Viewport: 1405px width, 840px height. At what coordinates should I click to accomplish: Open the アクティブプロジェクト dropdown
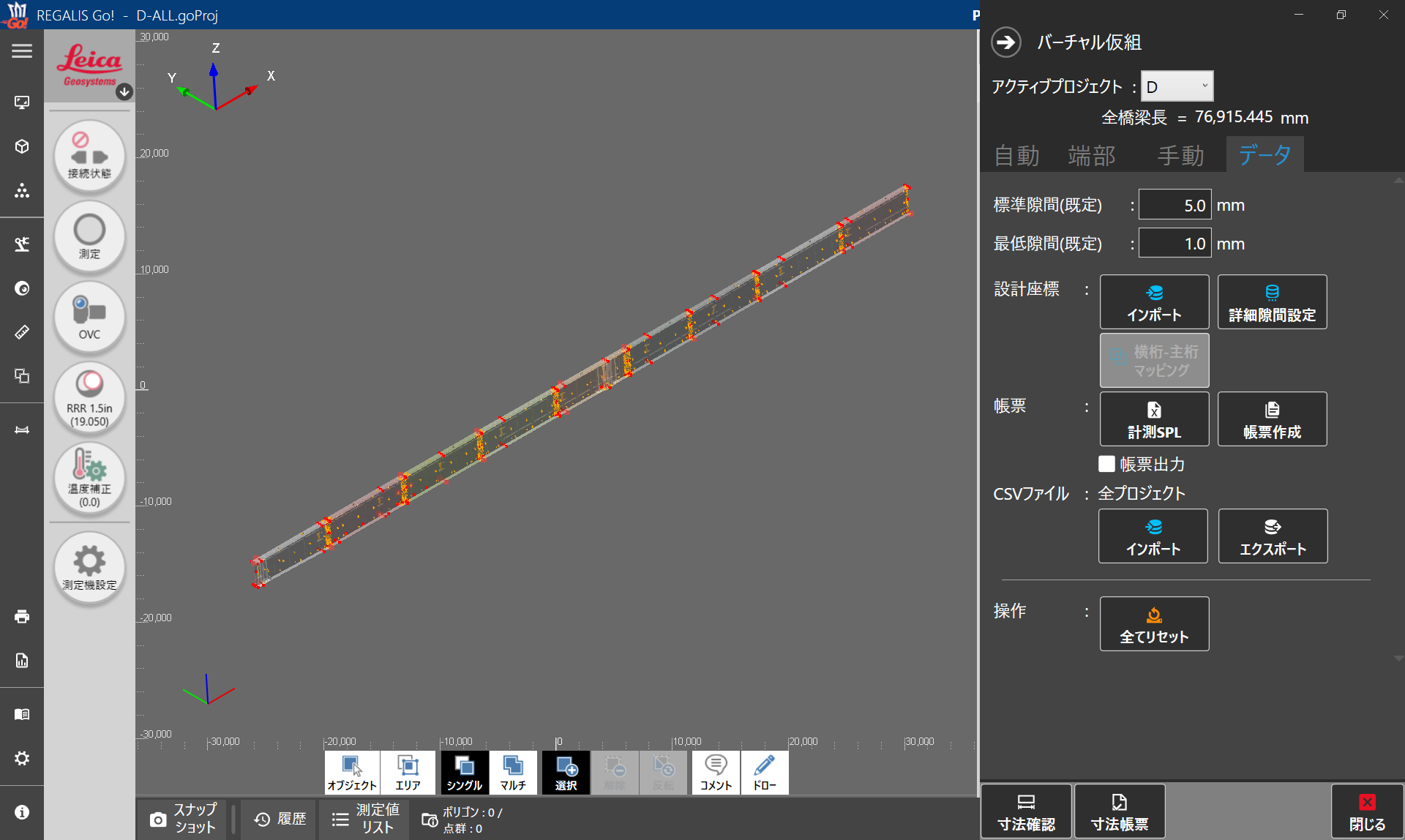coord(1177,86)
